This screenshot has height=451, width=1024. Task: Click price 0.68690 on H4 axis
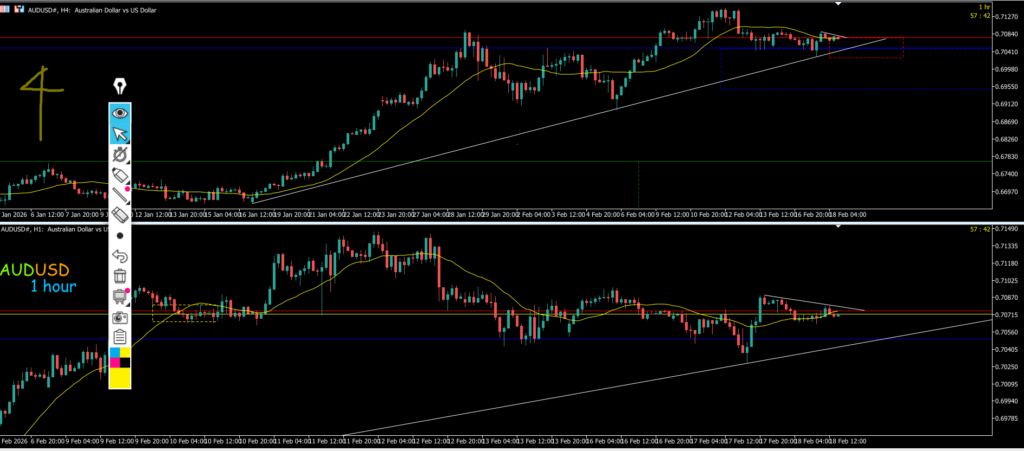coord(1005,122)
